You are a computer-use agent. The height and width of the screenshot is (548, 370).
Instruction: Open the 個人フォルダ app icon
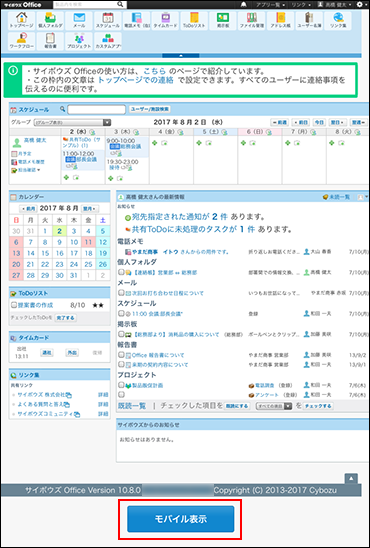[50, 21]
